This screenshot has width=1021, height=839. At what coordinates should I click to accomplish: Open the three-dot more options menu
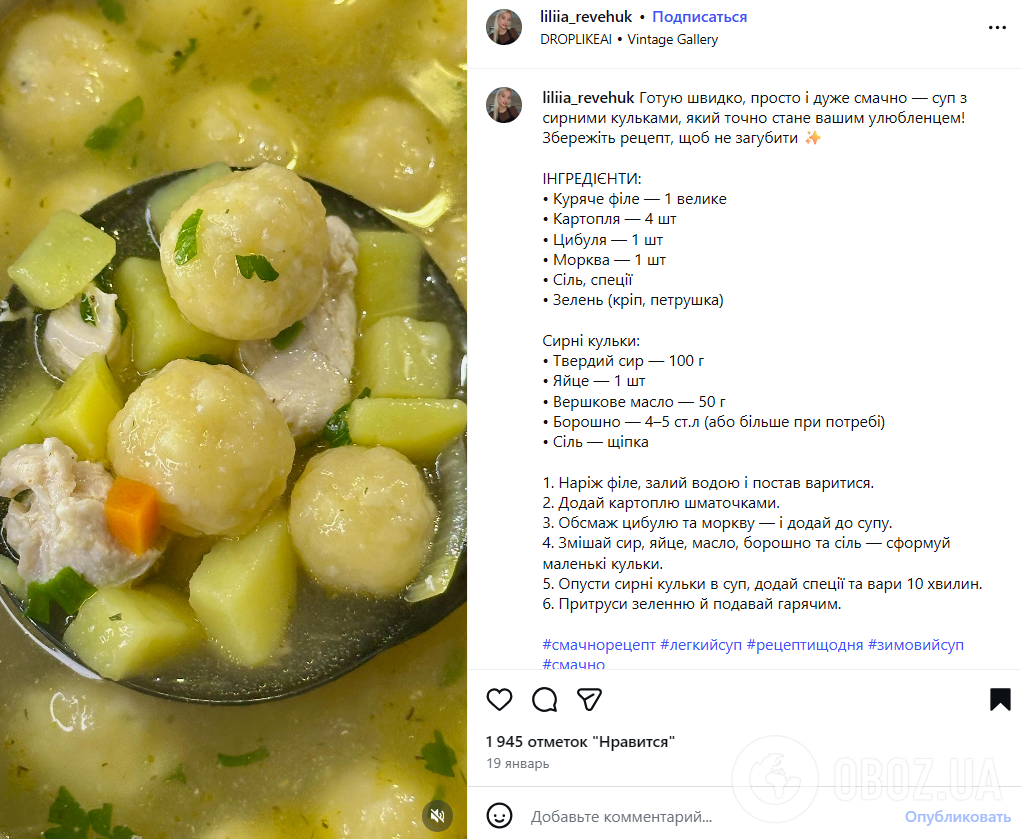[x=998, y=27]
